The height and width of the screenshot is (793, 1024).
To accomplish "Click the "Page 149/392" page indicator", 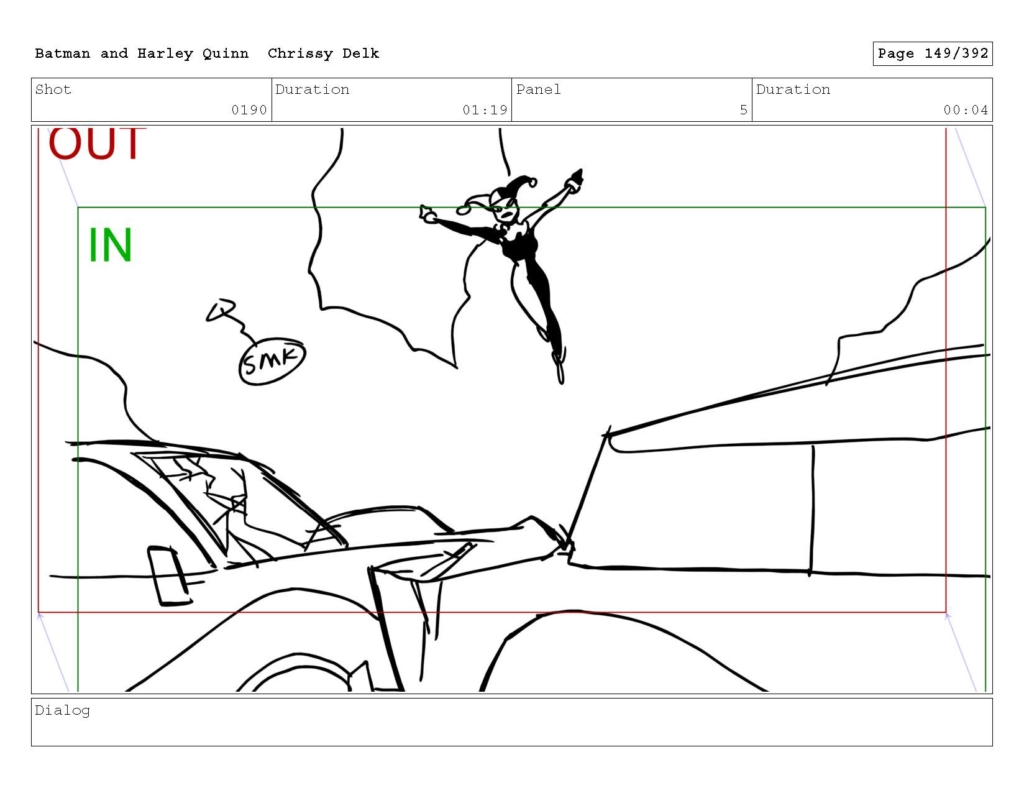I will coord(933,54).
